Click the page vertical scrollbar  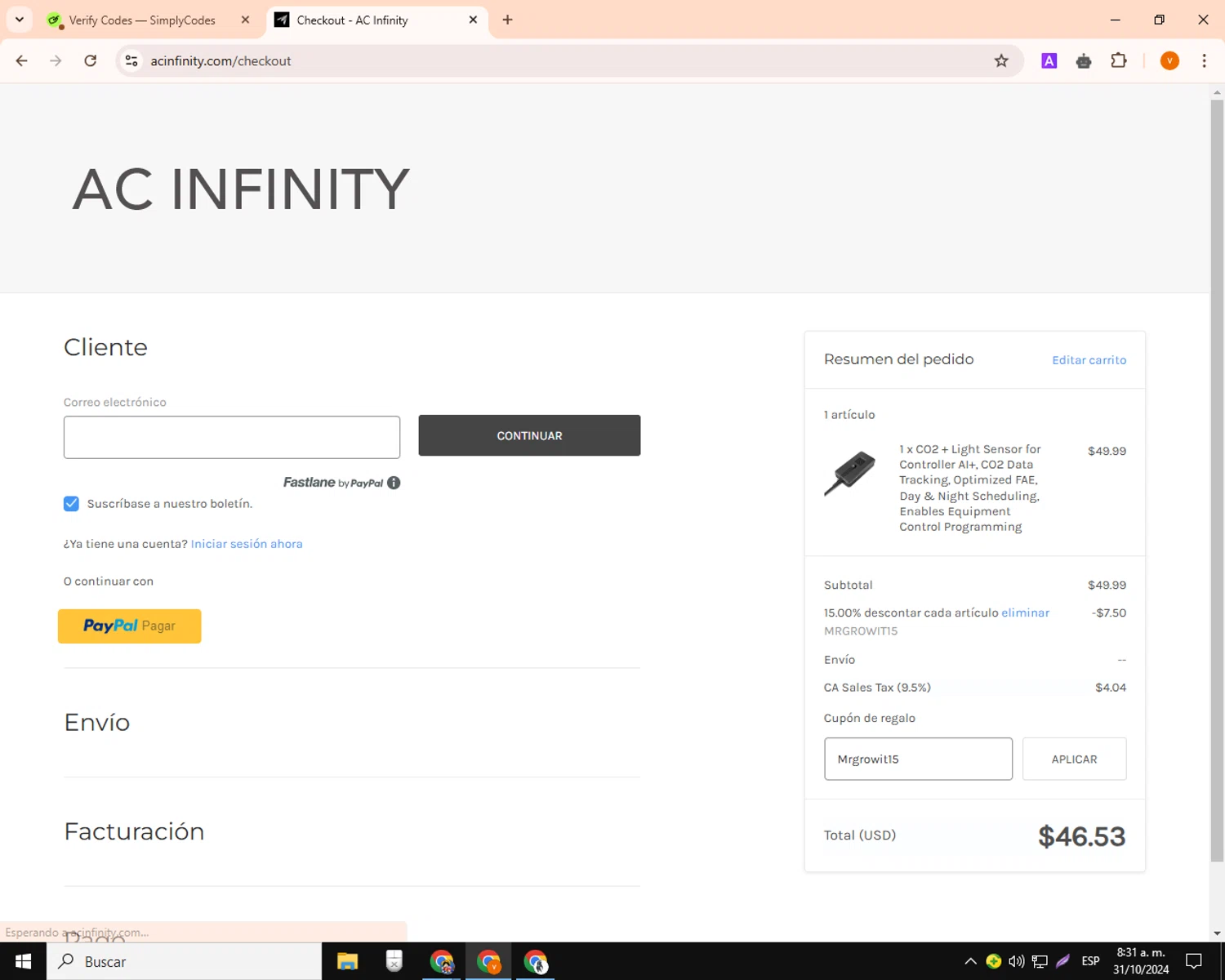coord(1217,482)
